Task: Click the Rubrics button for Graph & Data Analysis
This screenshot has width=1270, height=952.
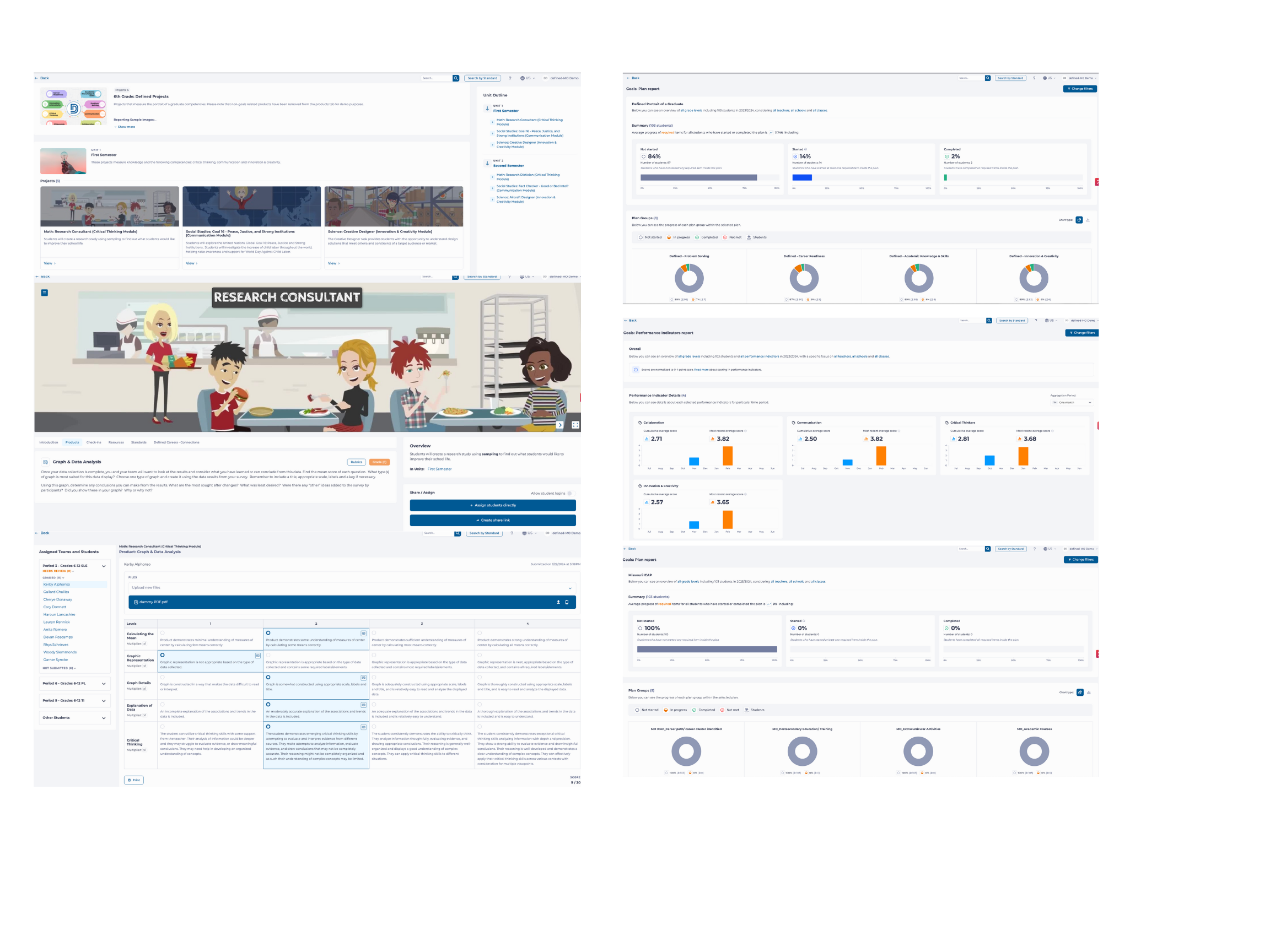Action: coord(357,462)
